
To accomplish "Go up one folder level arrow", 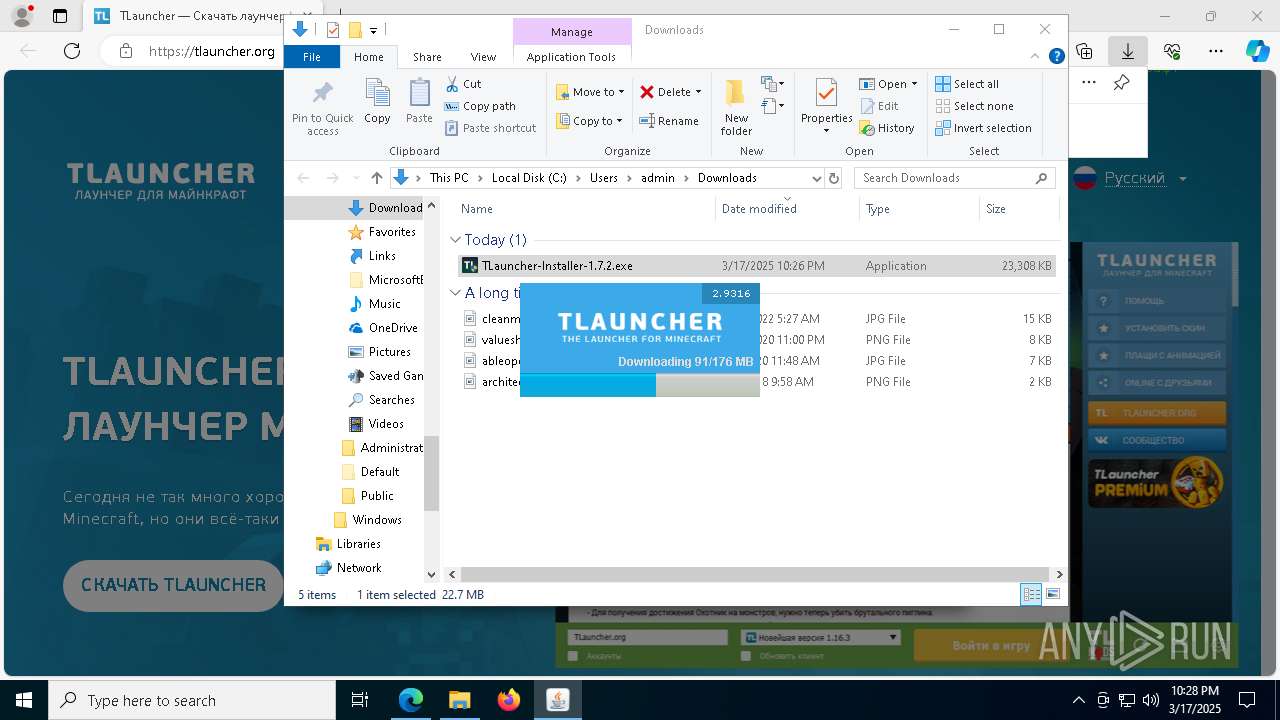I will click(376, 178).
